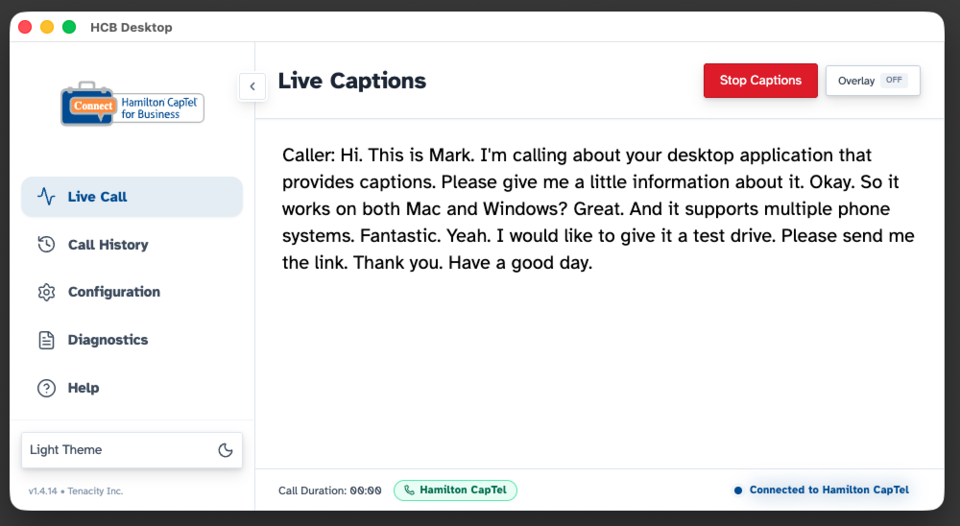Click the phone icon in Hamilton CapTel badge
The width and height of the screenshot is (960, 526).
tap(409, 490)
